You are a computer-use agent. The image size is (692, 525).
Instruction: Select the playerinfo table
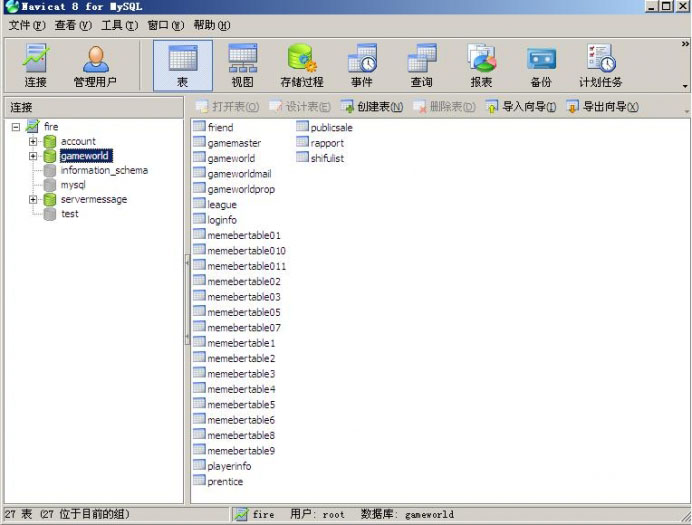pos(229,466)
